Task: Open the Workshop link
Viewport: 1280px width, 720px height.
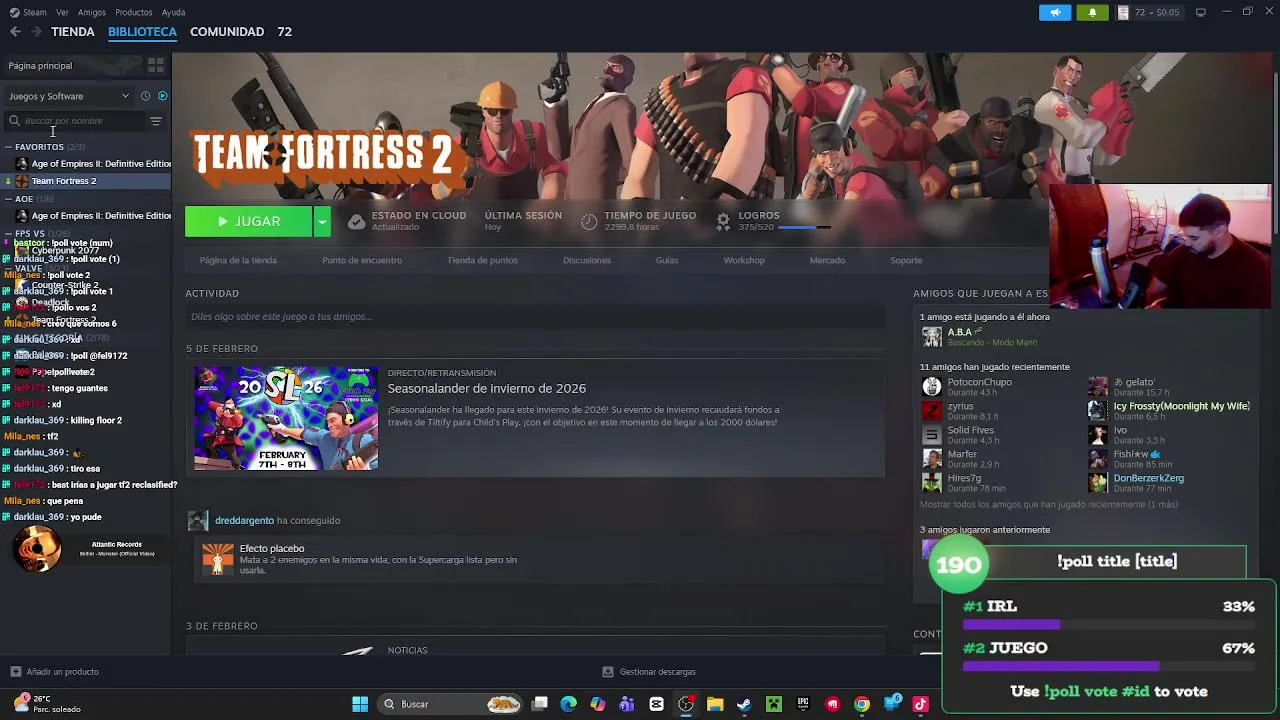Action: click(x=744, y=260)
